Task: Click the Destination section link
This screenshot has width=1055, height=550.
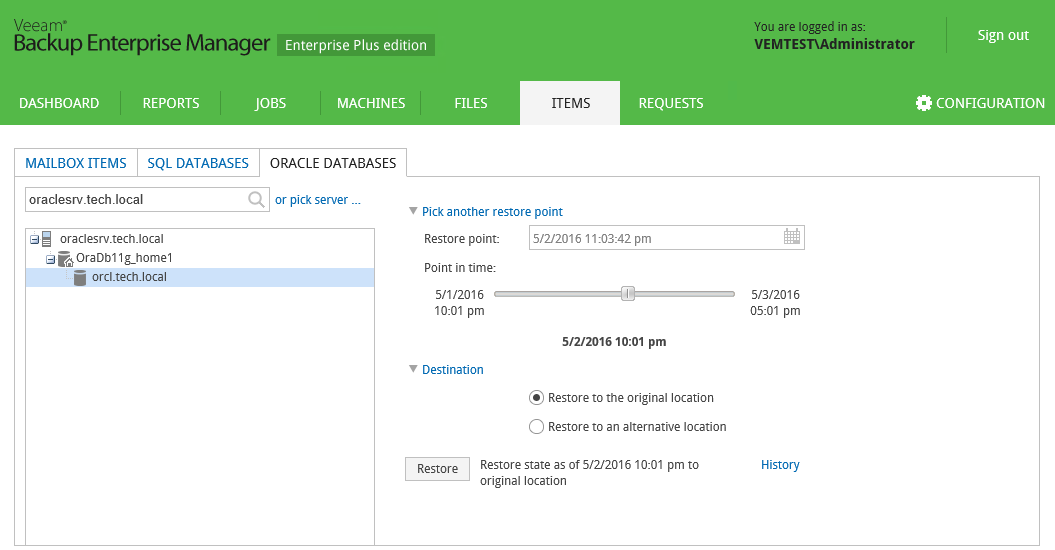Action: (452, 370)
